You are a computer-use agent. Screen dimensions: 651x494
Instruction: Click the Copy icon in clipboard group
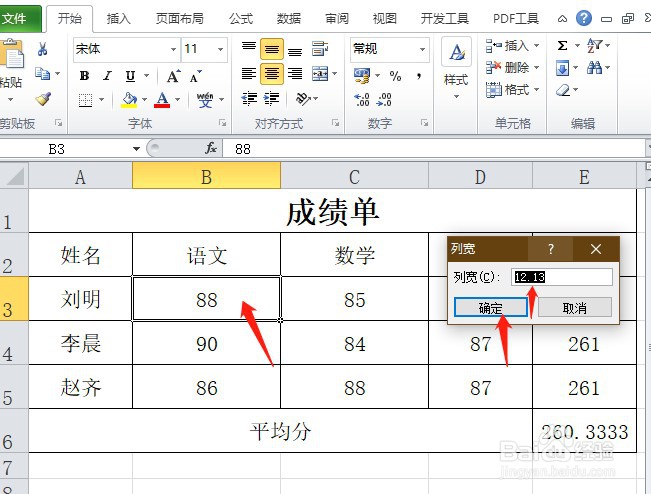(x=42, y=73)
